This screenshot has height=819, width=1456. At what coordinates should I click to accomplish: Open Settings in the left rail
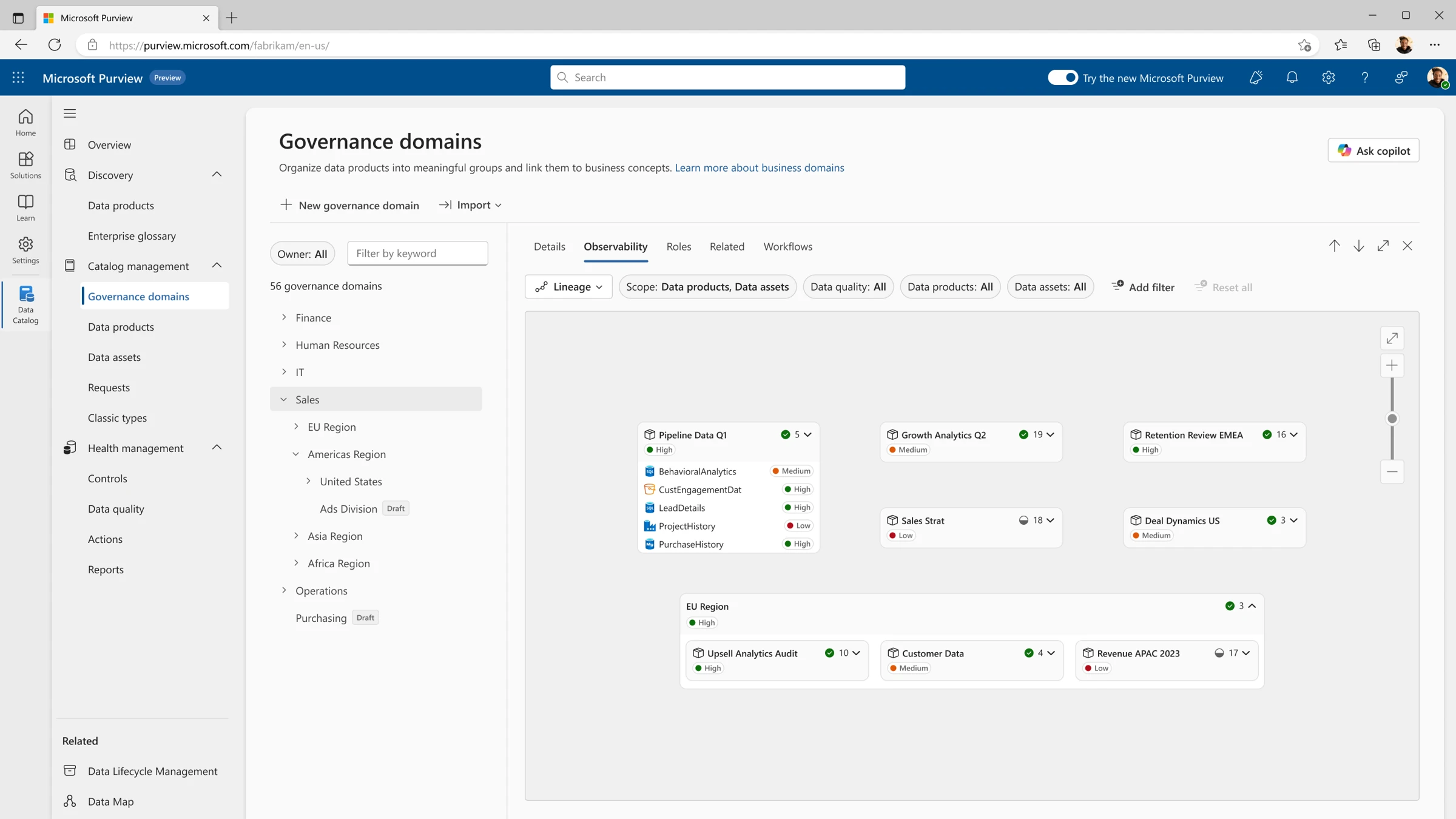[25, 250]
